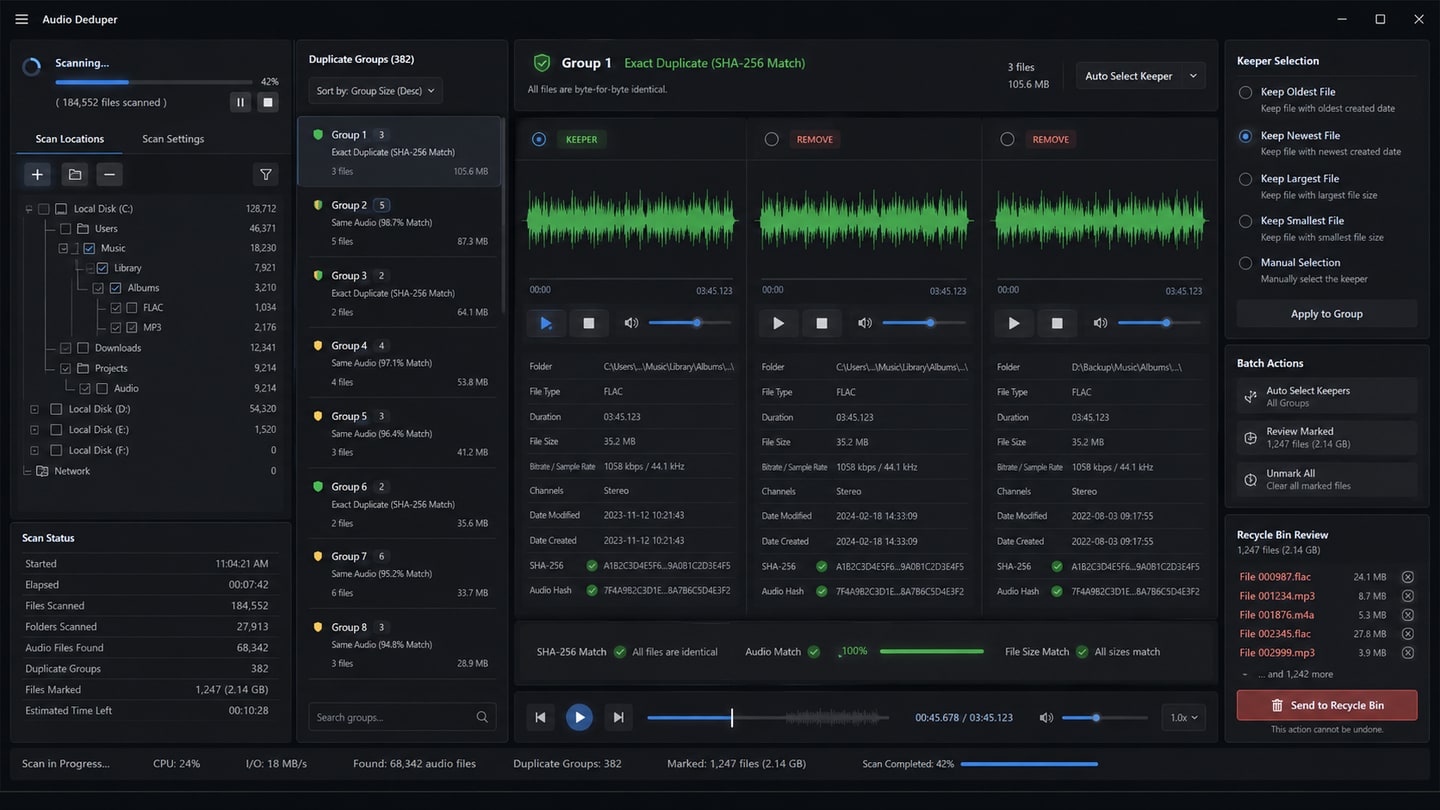1440x810 pixels.
Task: Click search groups magnifier icon
Action: click(482, 717)
